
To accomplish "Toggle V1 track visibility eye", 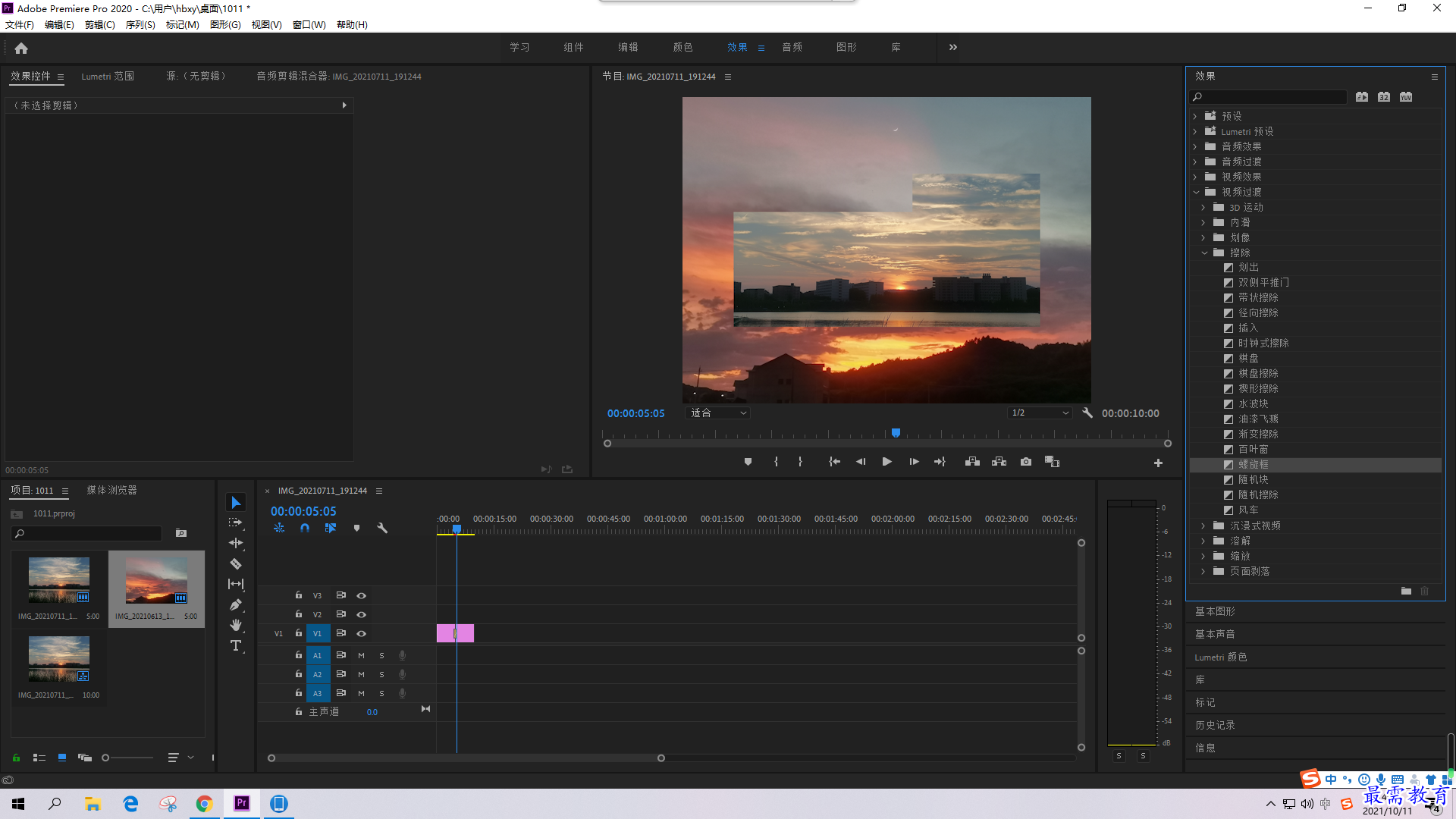I will tap(362, 634).
